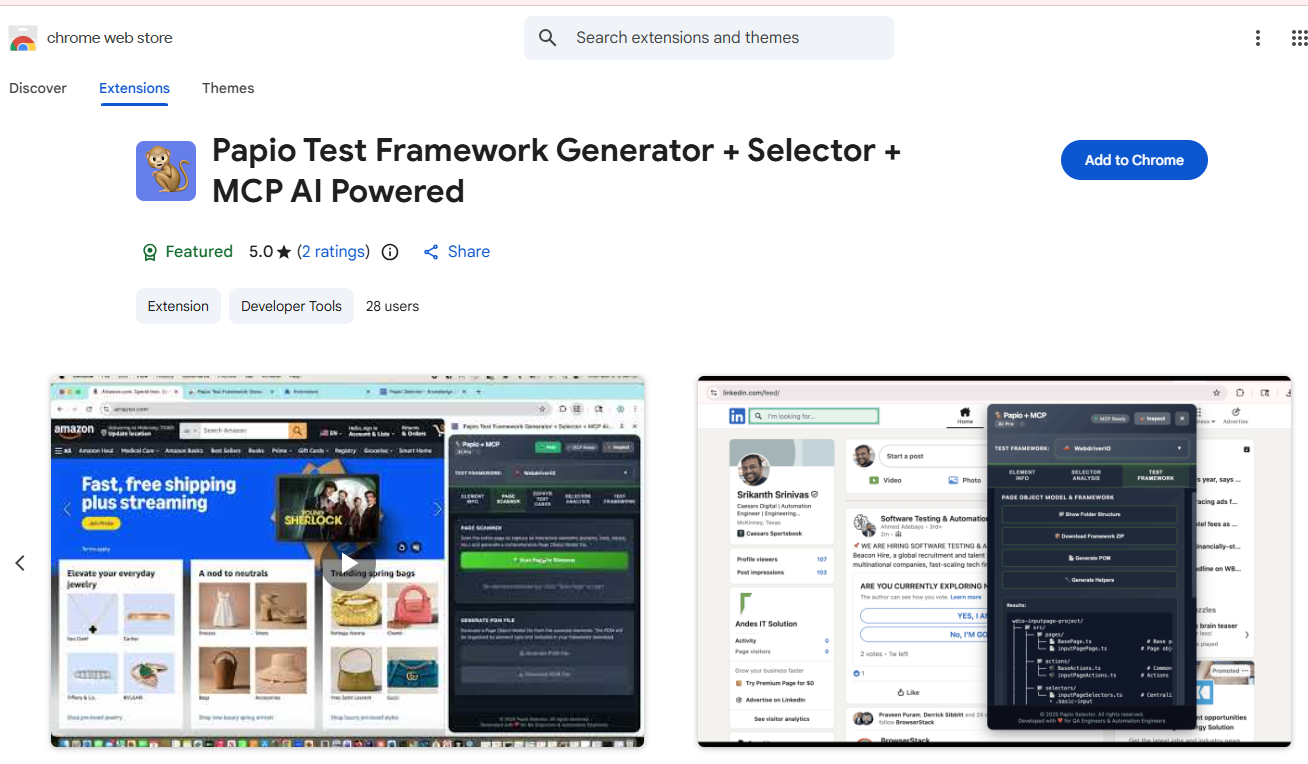
Task: Click the chrome web store title text
Action: 110,38
